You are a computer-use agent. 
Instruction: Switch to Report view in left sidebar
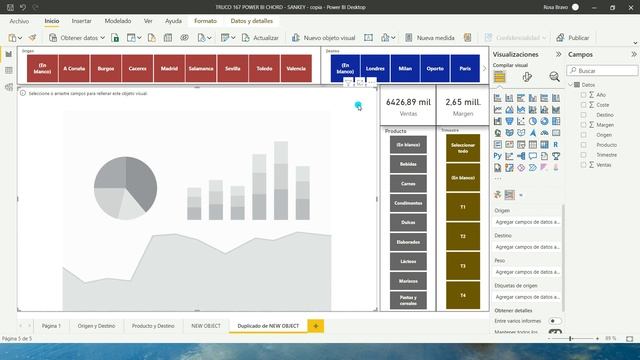click(x=9, y=54)
